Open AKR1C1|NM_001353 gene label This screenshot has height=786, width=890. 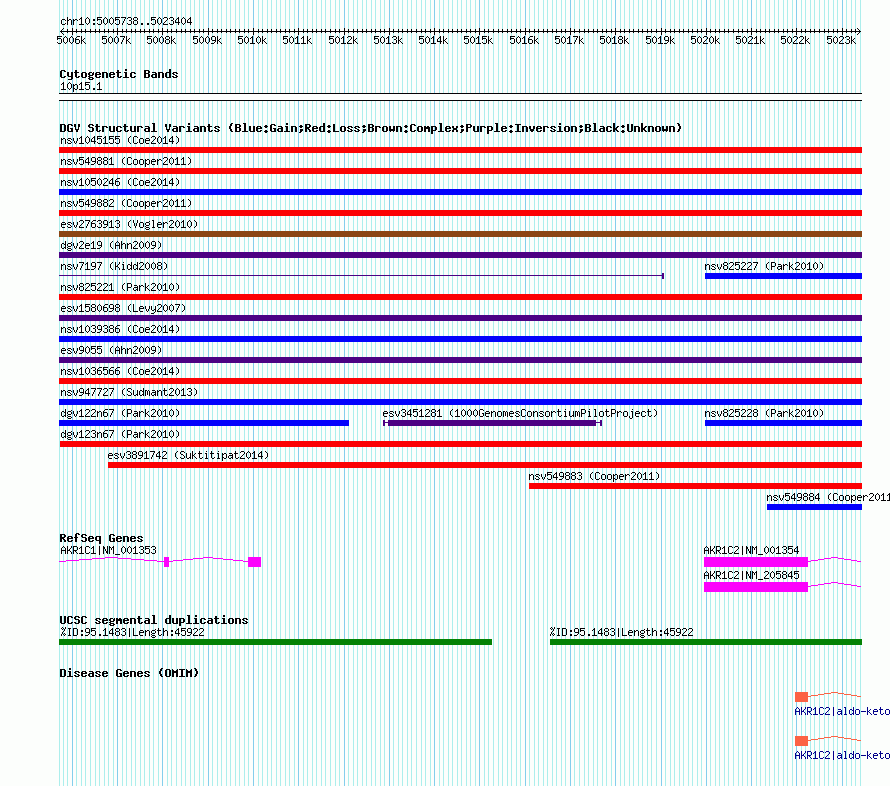(108, 550)
